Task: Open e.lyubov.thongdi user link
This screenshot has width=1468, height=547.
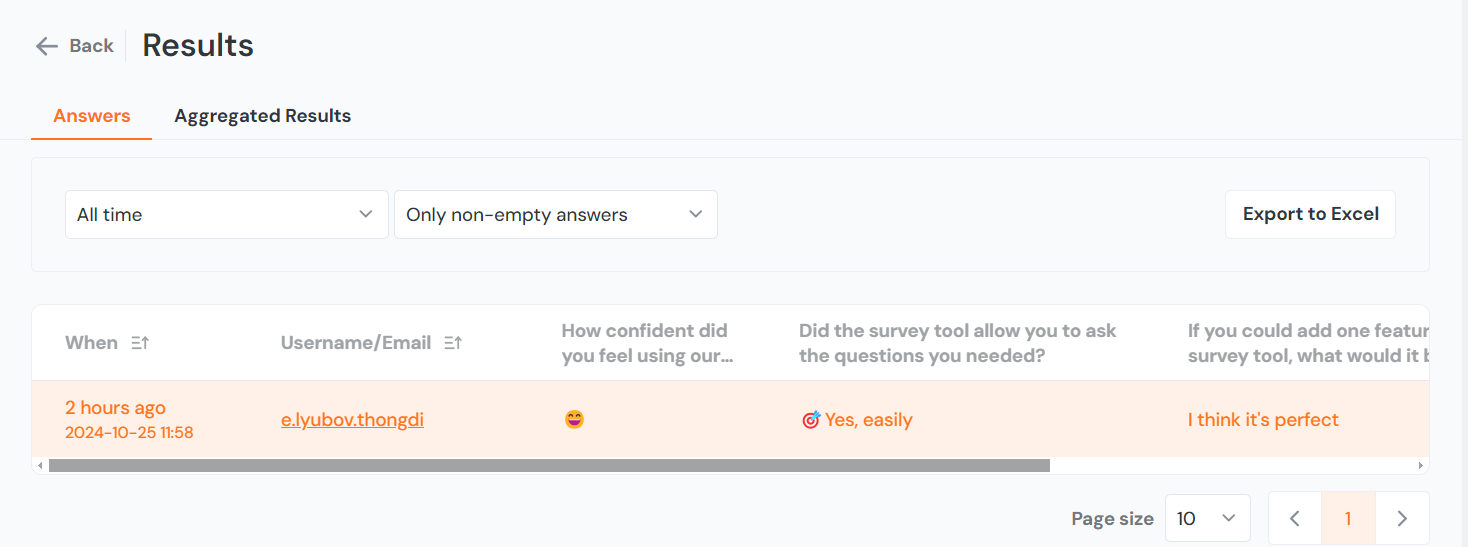Action: (352, 420)
